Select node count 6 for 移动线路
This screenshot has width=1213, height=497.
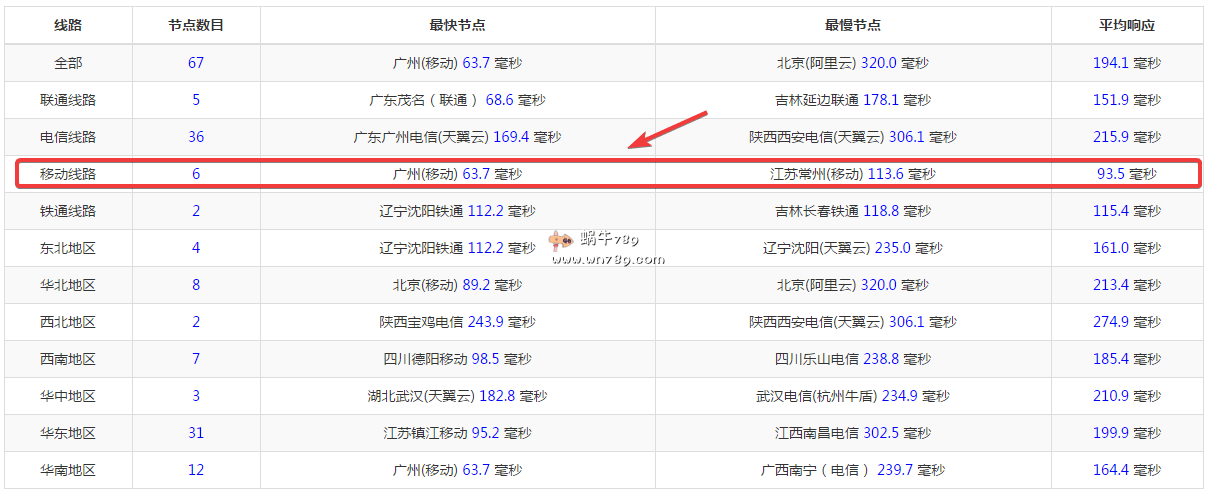coord(196,174)
